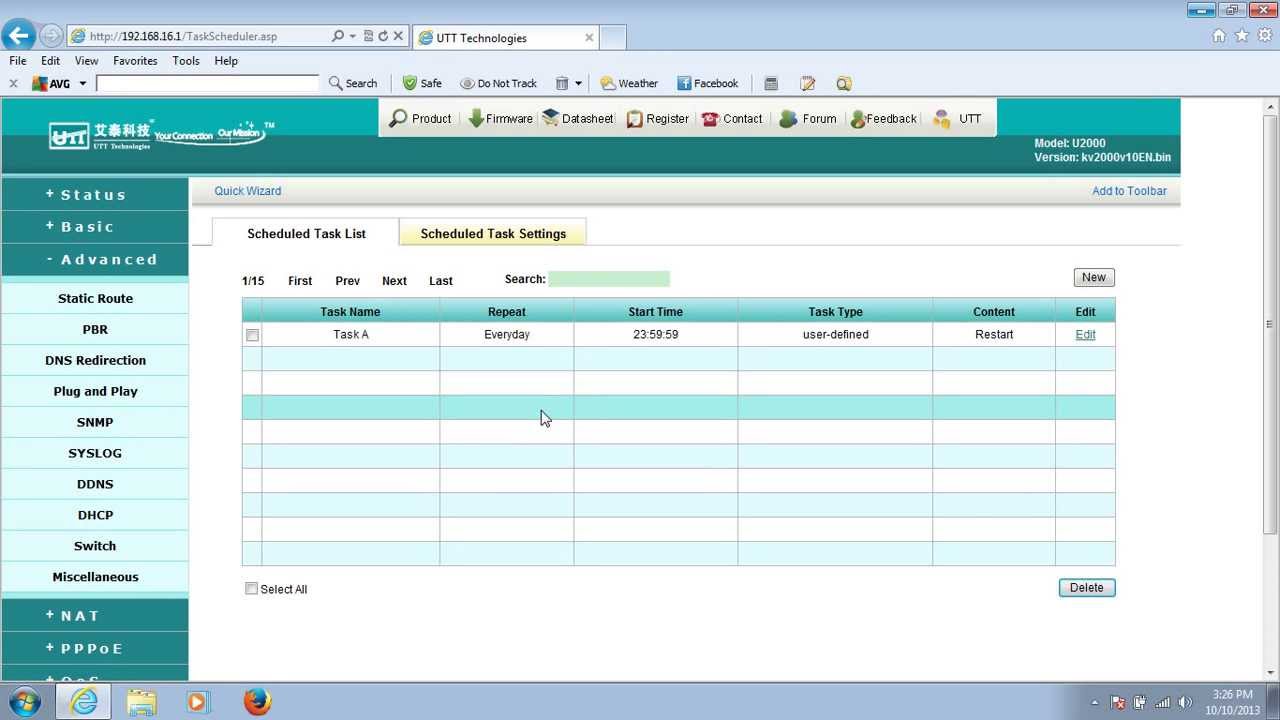
Task: Open the Firmware download link
Action: 500,118
